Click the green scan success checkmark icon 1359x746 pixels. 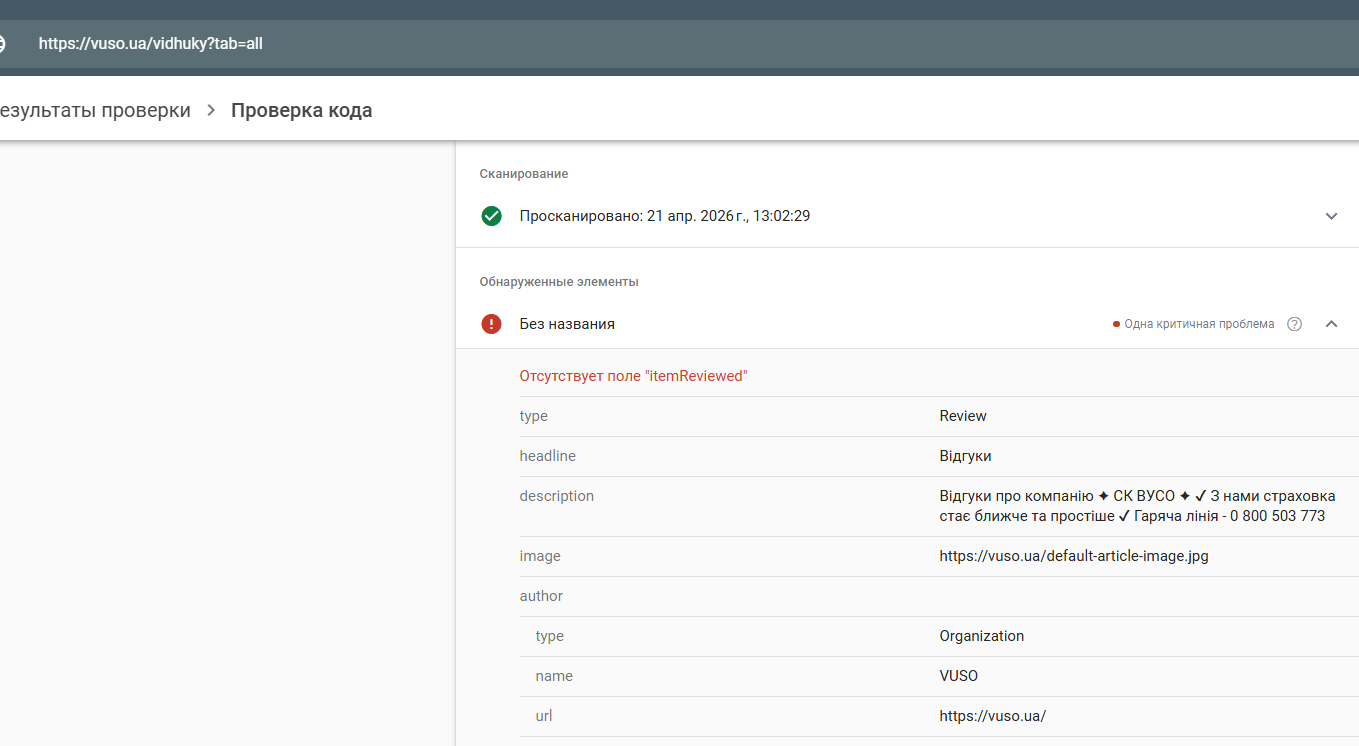[491, 216]
